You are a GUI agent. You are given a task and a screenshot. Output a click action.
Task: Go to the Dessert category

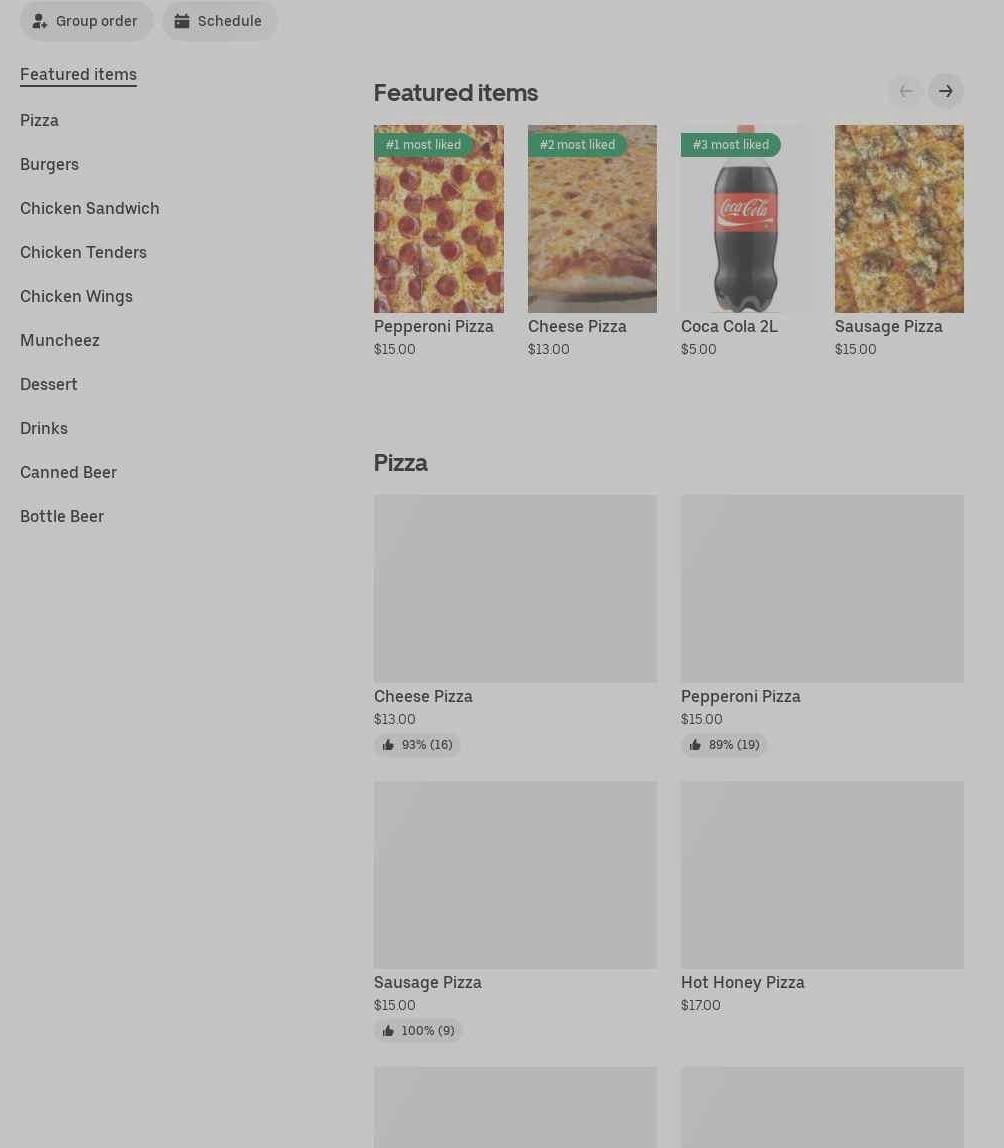pos(48,384)
